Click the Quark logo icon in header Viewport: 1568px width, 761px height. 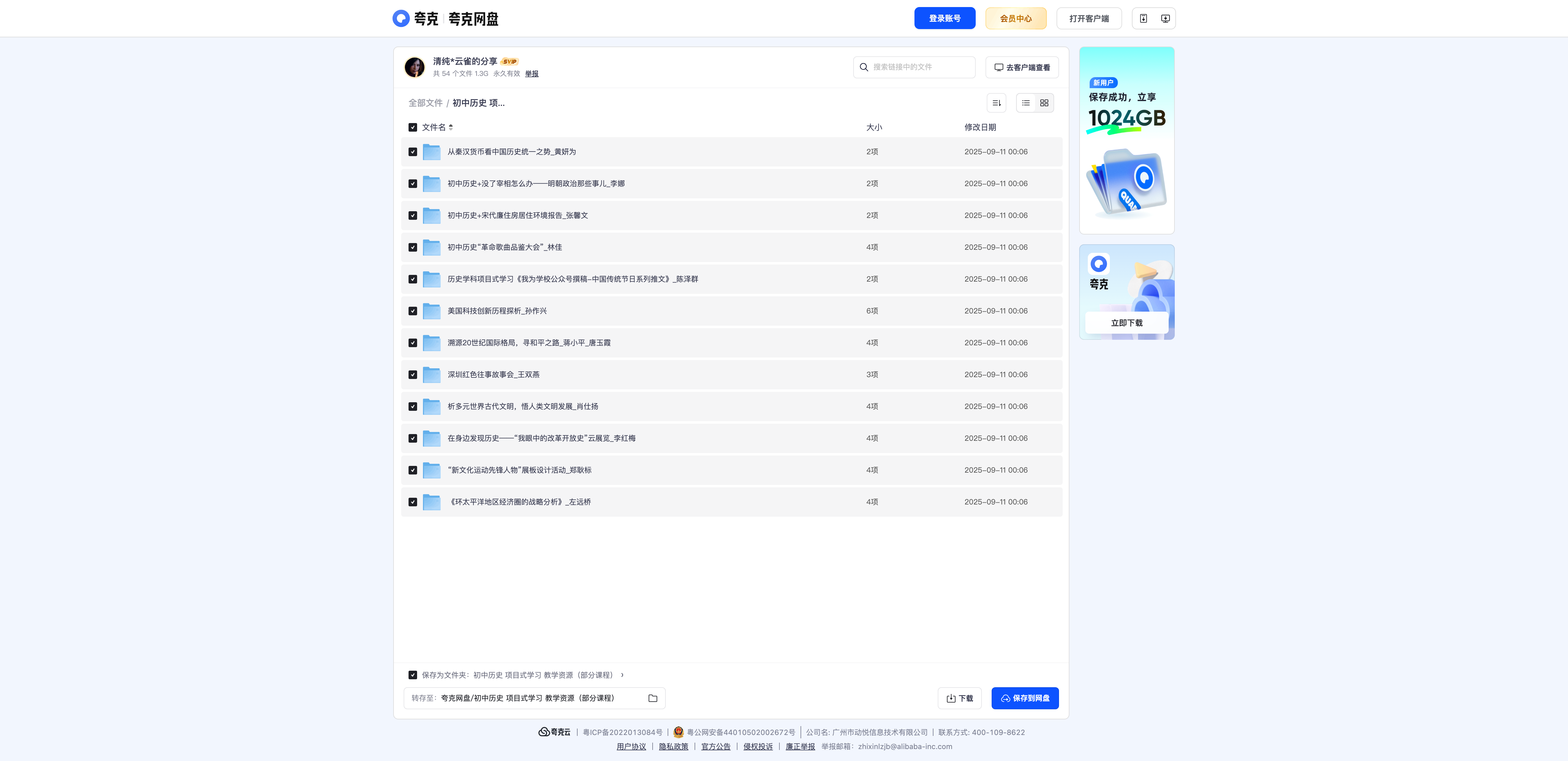(401, 18)
